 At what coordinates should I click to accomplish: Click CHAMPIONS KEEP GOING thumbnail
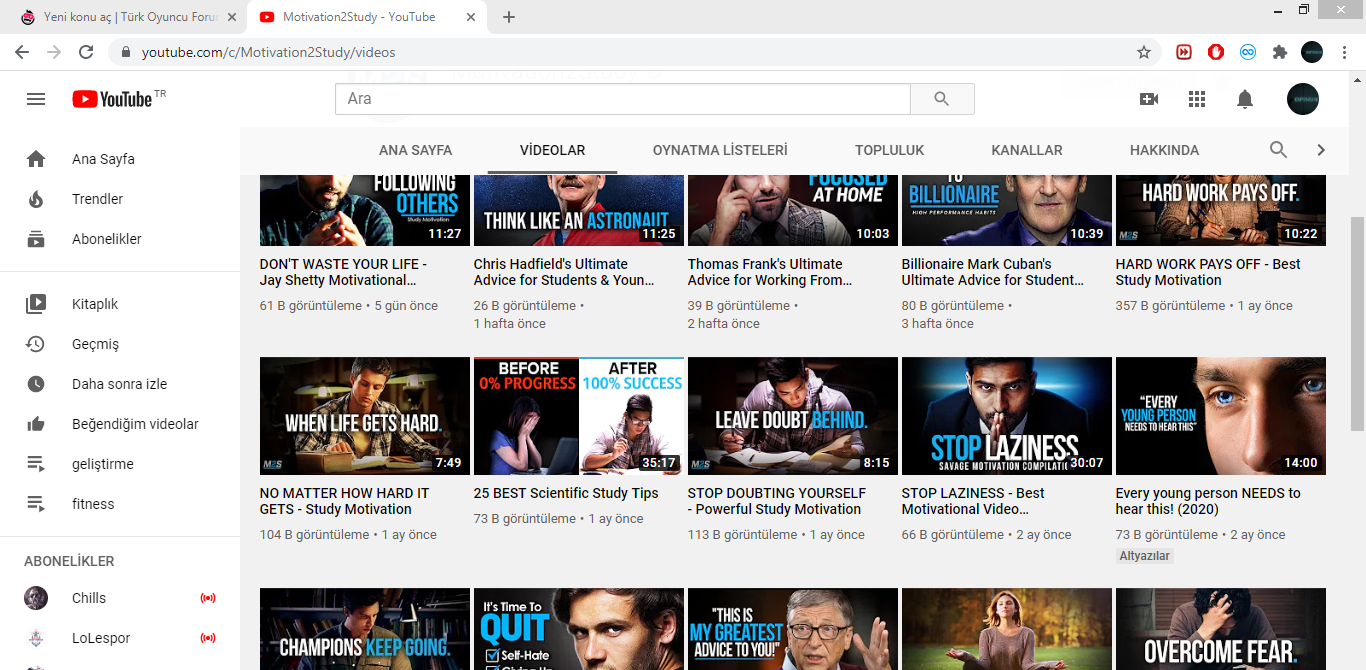[x=365, y=629]
